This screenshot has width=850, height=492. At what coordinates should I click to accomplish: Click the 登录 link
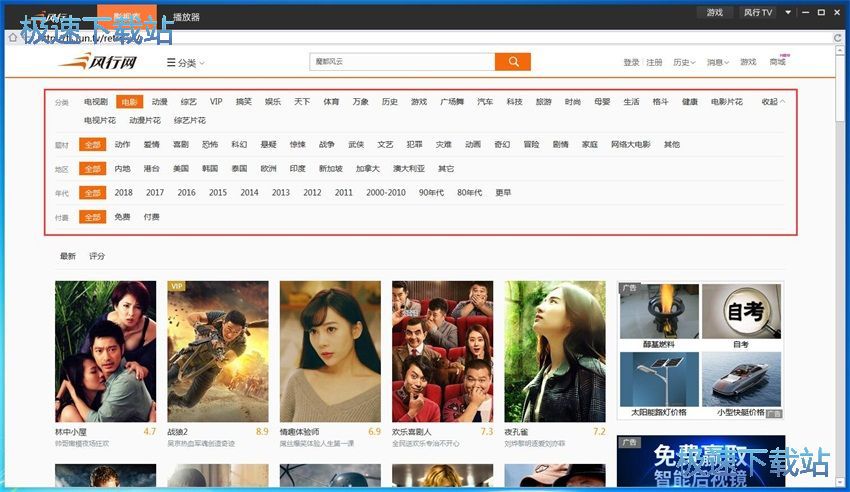[631, 62]
